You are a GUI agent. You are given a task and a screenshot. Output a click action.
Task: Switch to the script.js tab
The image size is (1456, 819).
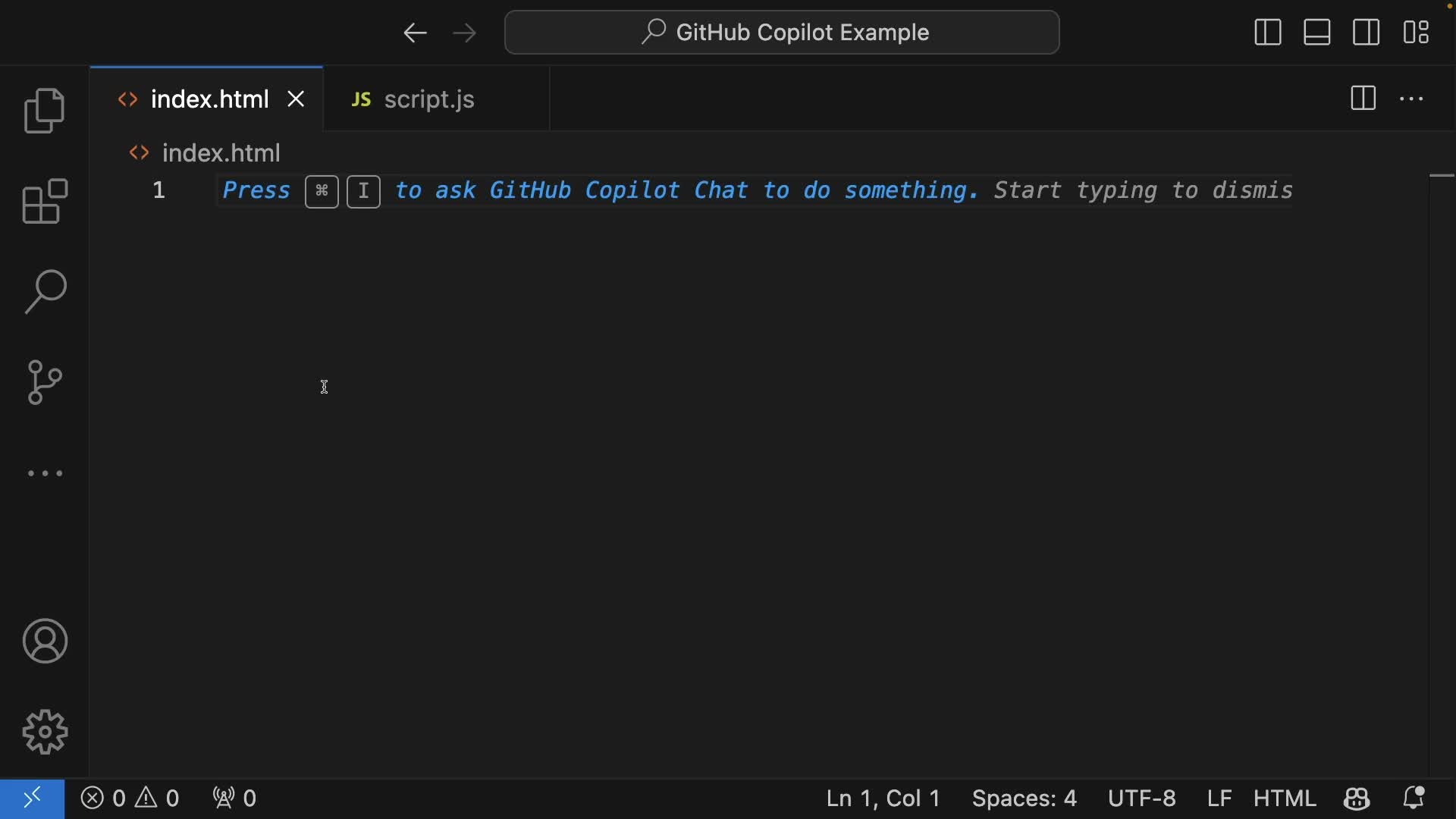tap(428, 99)
